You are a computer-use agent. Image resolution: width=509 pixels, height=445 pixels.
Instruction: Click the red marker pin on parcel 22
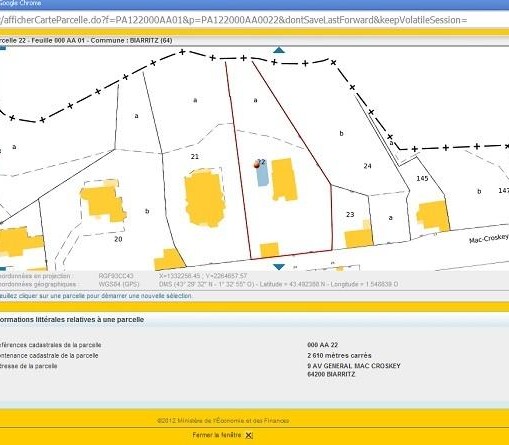point(257,164)
